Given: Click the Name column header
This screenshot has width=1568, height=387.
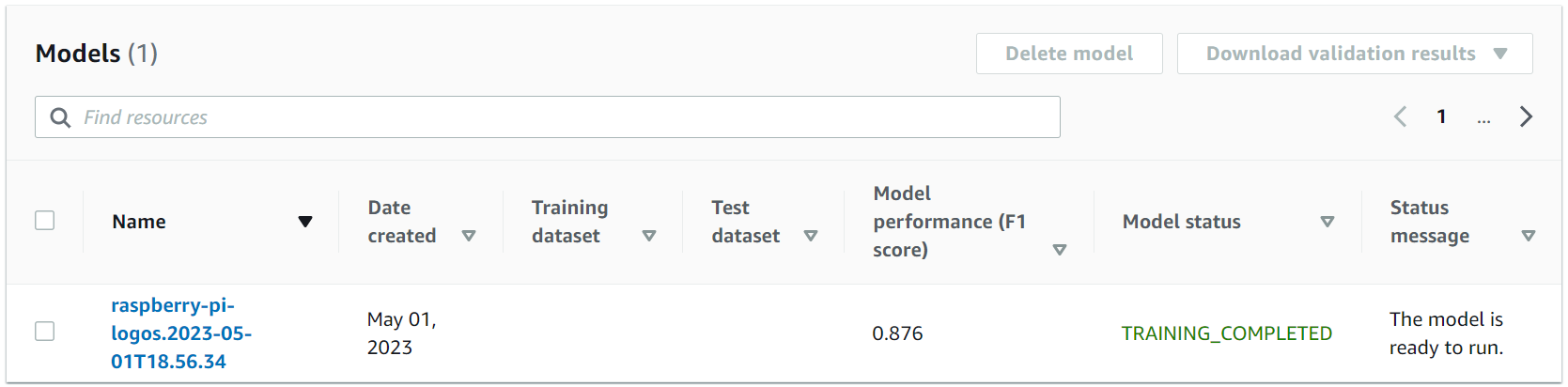Looking at the screenshot, I should [x=139, y=222].
